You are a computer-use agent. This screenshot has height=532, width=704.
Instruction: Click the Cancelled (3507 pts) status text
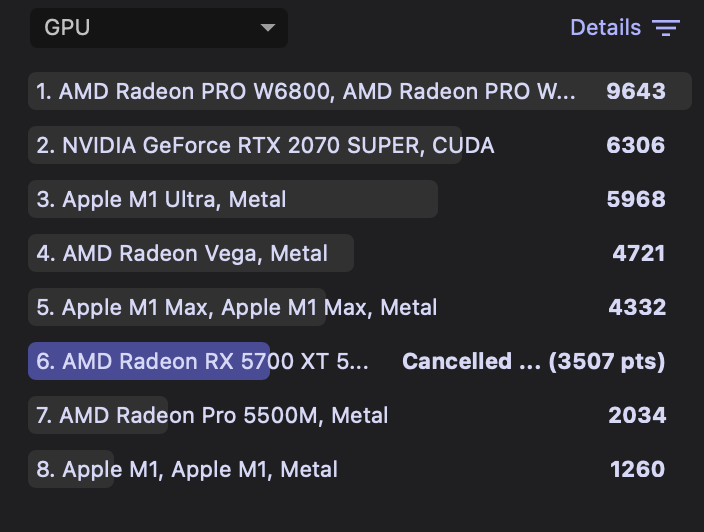pos(533,361)
